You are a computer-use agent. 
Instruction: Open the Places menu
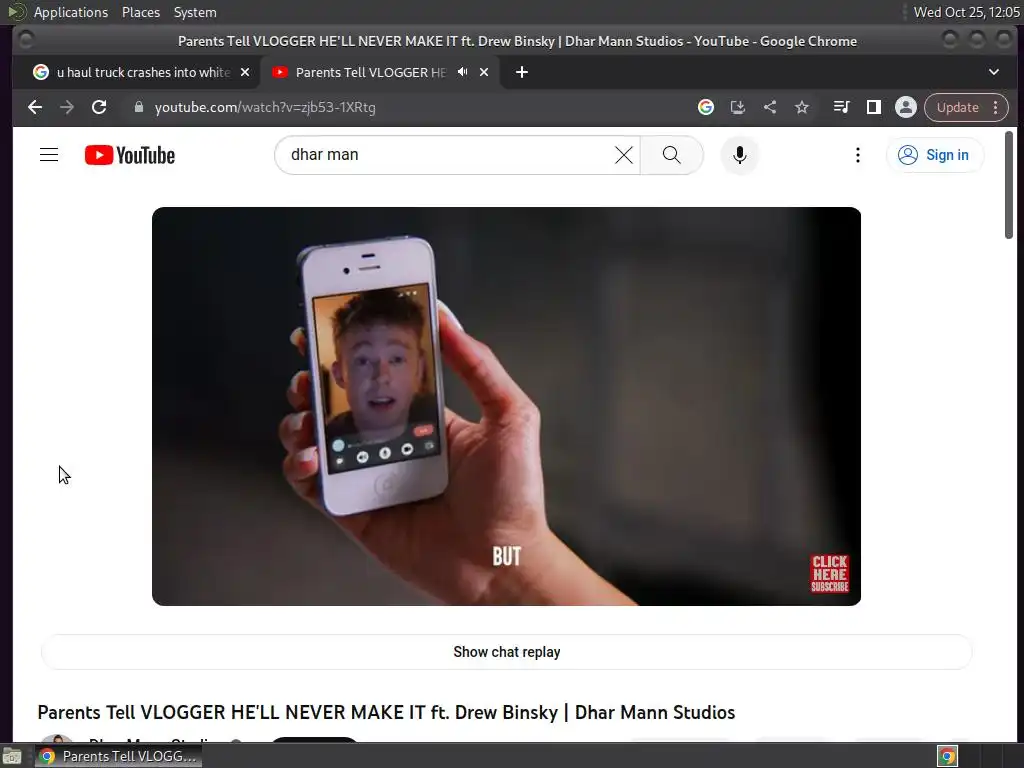click(140, 12)
